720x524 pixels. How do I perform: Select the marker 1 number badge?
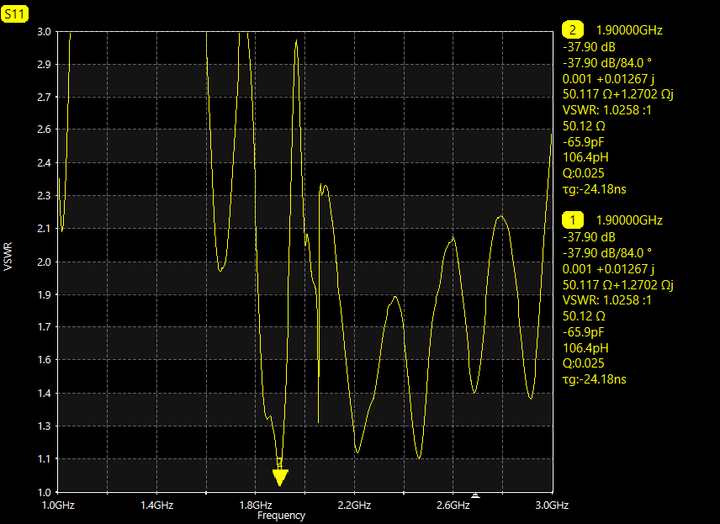[573, 220]
